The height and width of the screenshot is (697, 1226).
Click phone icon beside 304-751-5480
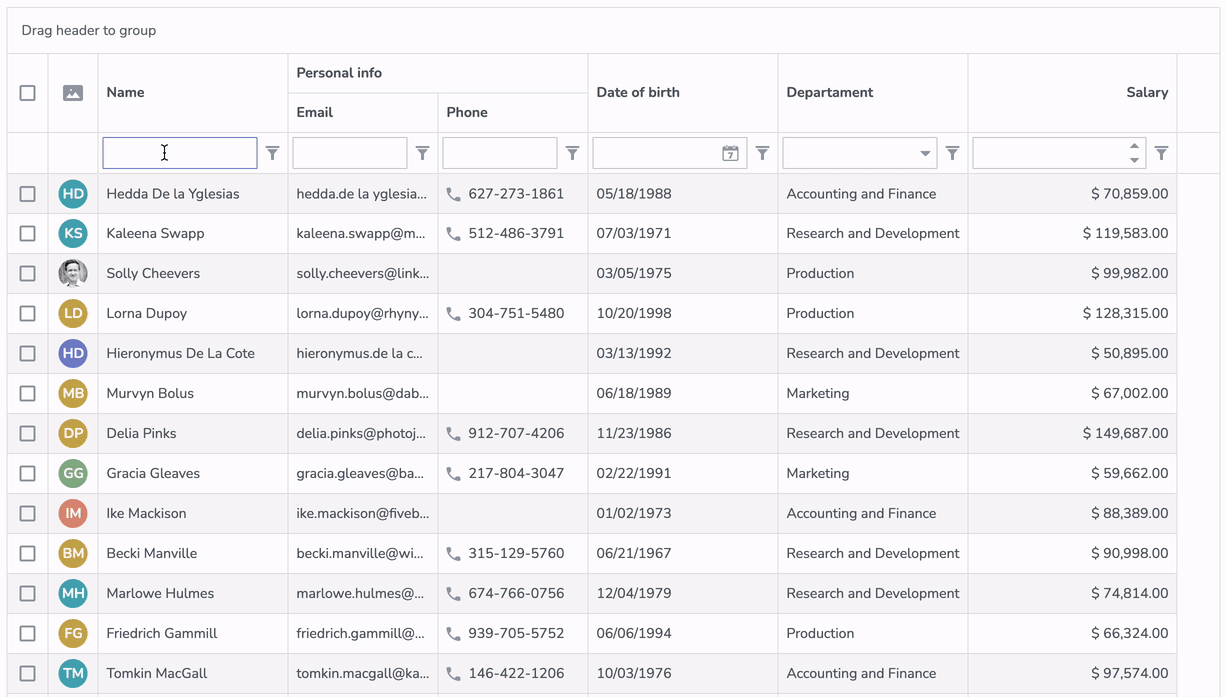(454, 314)
